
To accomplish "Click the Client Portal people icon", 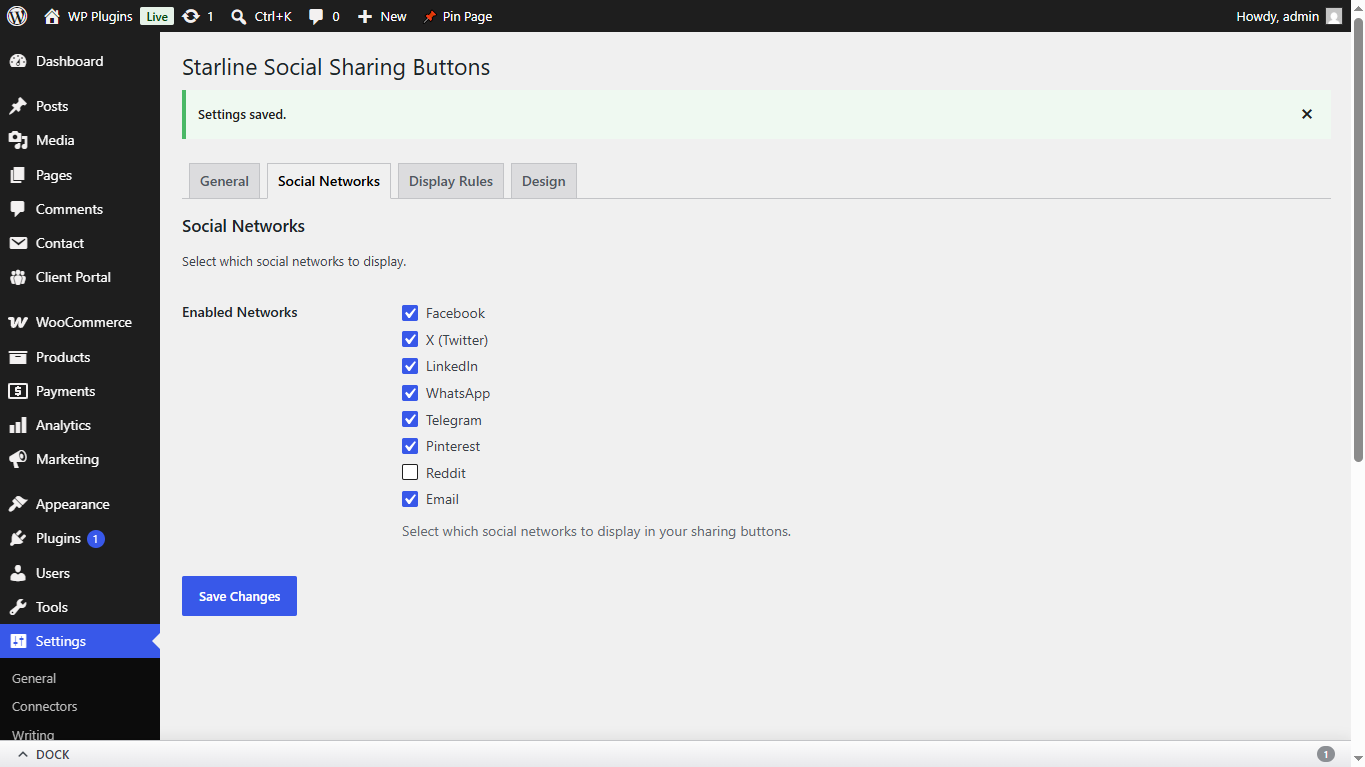I will tap(18, 277).
